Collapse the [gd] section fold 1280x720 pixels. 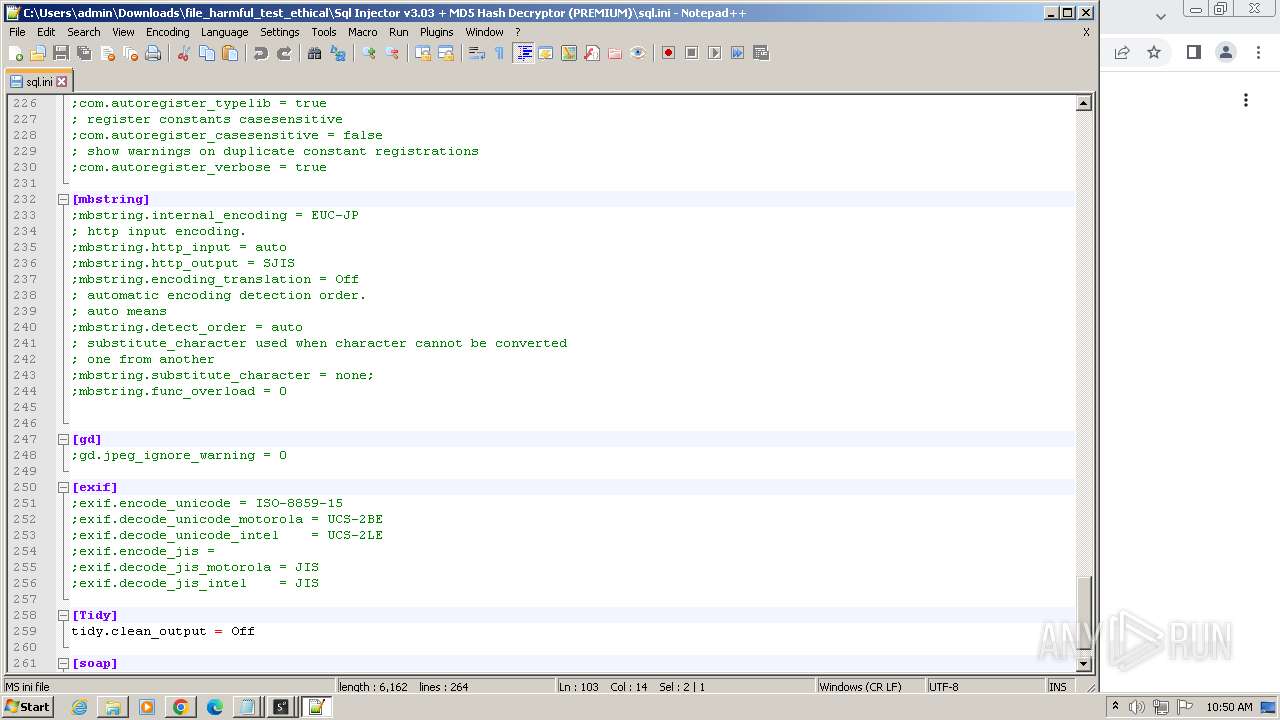coord(63,439)
